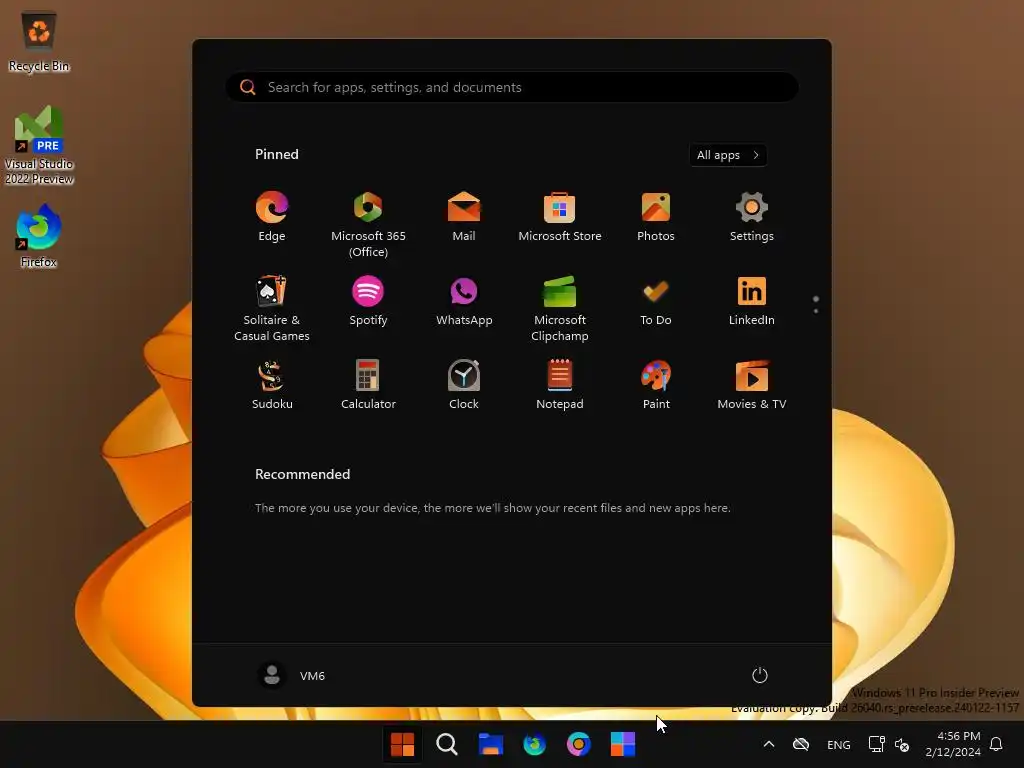
Task: Open the Chrome-style browser on taskbar
Action: (x=579, y=744)
